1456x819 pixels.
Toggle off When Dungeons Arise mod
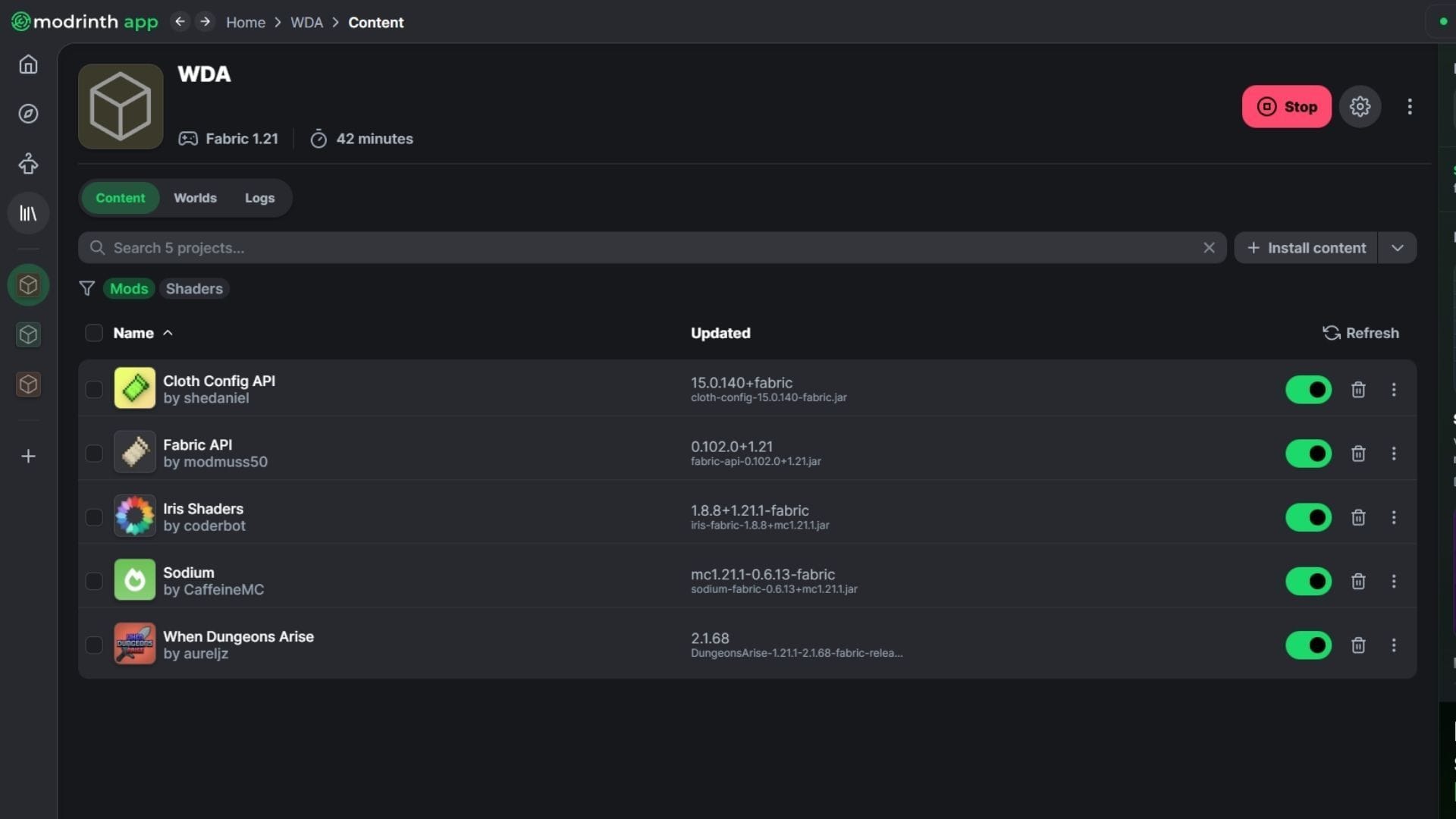click(1308, 645)
